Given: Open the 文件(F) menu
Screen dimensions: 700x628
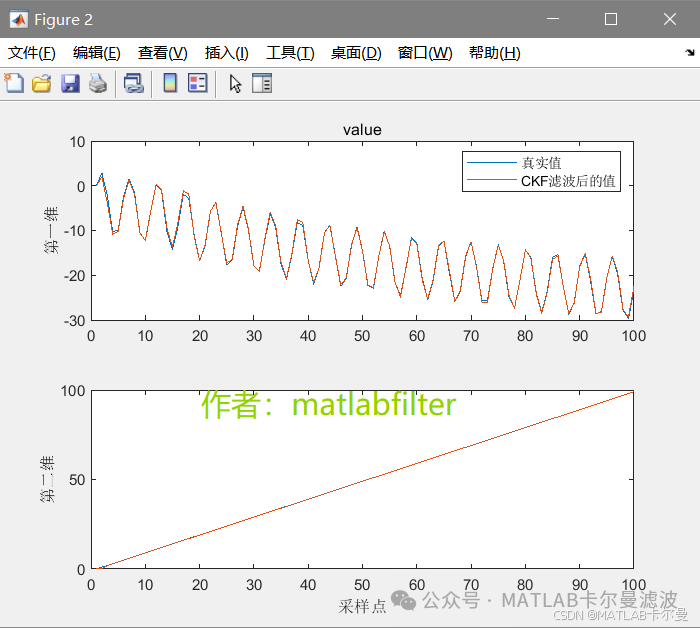Looking at the screenshot, I should click(x=32, y=53).
